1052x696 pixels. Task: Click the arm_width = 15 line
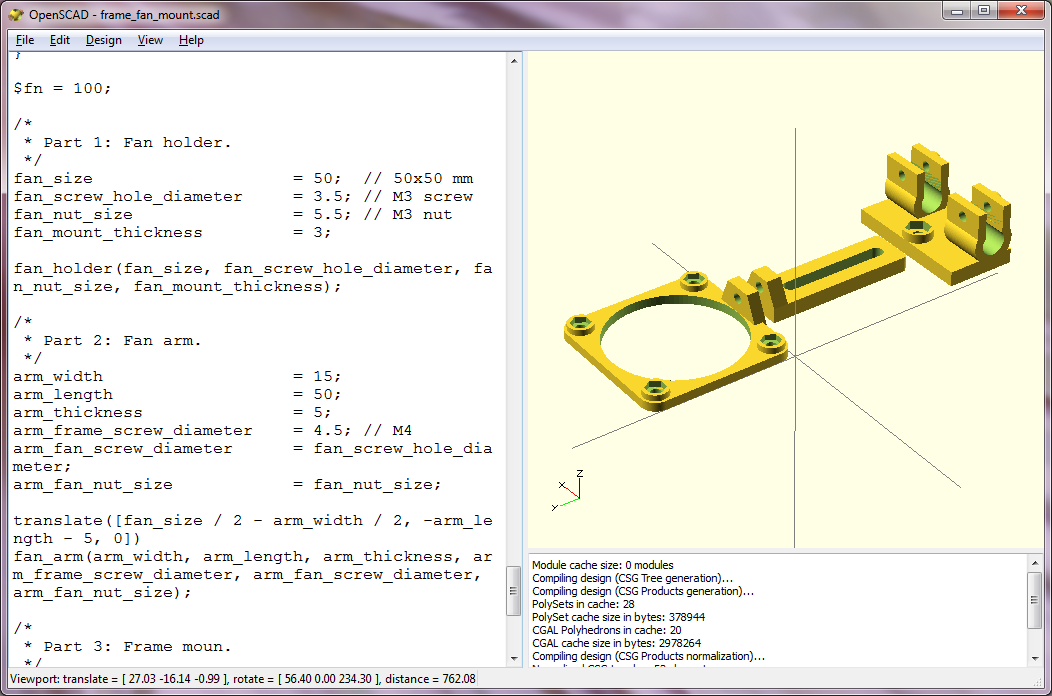tap(177, 377)
